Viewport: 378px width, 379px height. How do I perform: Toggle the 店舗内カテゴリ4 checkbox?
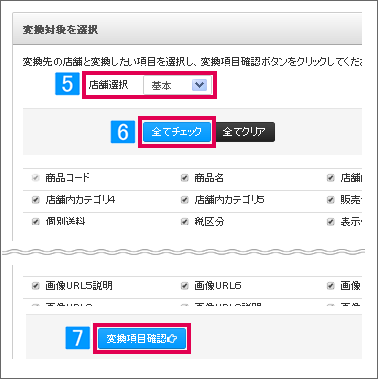click(x=36, y=200)
